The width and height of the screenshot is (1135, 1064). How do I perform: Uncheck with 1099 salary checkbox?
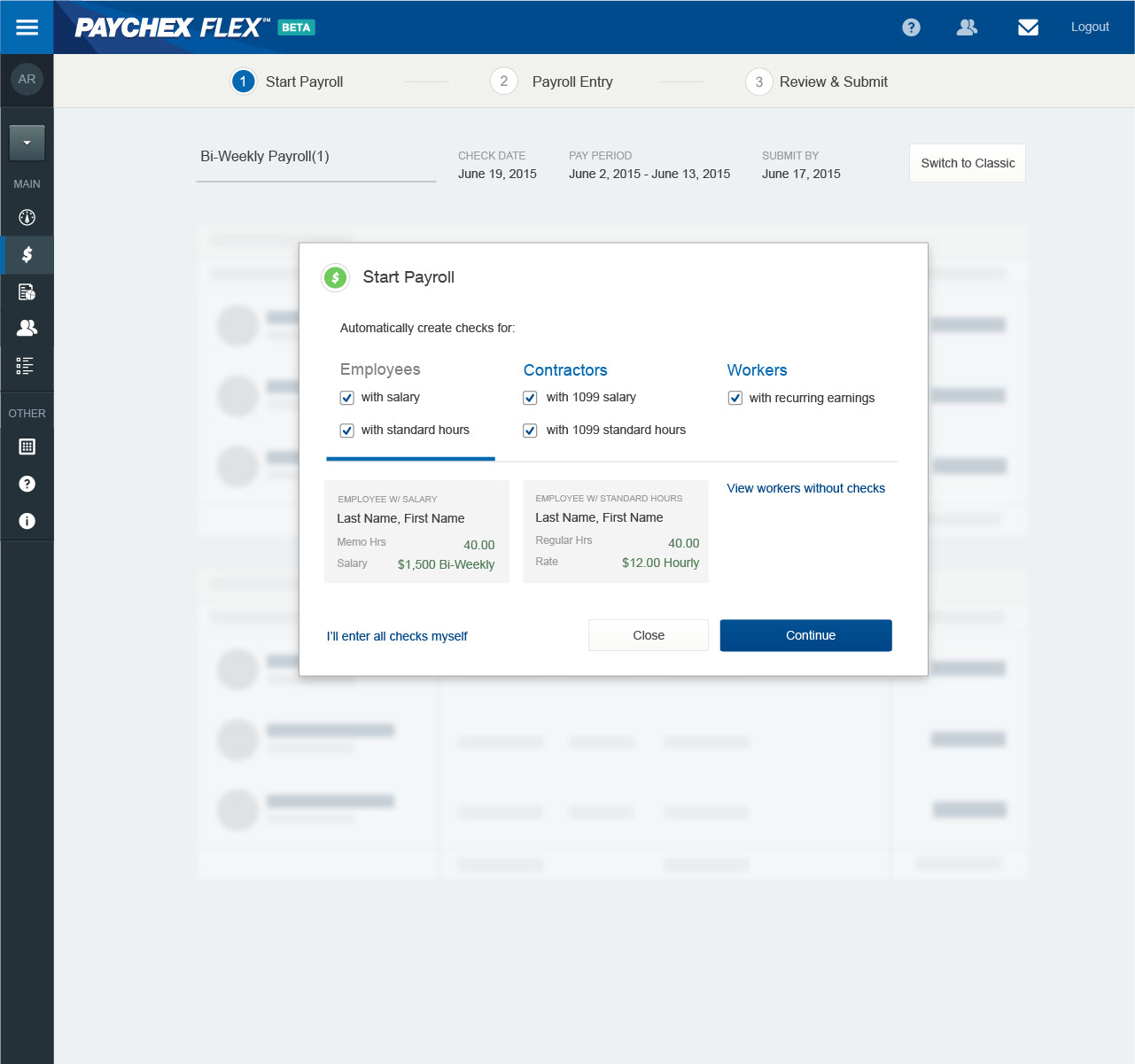(530, 398)
